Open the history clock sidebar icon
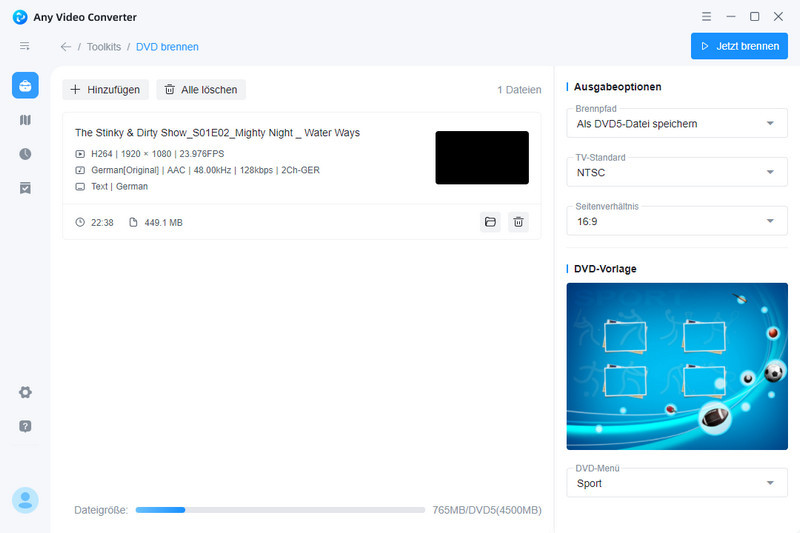This screenshot has height=533, width=800. [x=25, y=154]
